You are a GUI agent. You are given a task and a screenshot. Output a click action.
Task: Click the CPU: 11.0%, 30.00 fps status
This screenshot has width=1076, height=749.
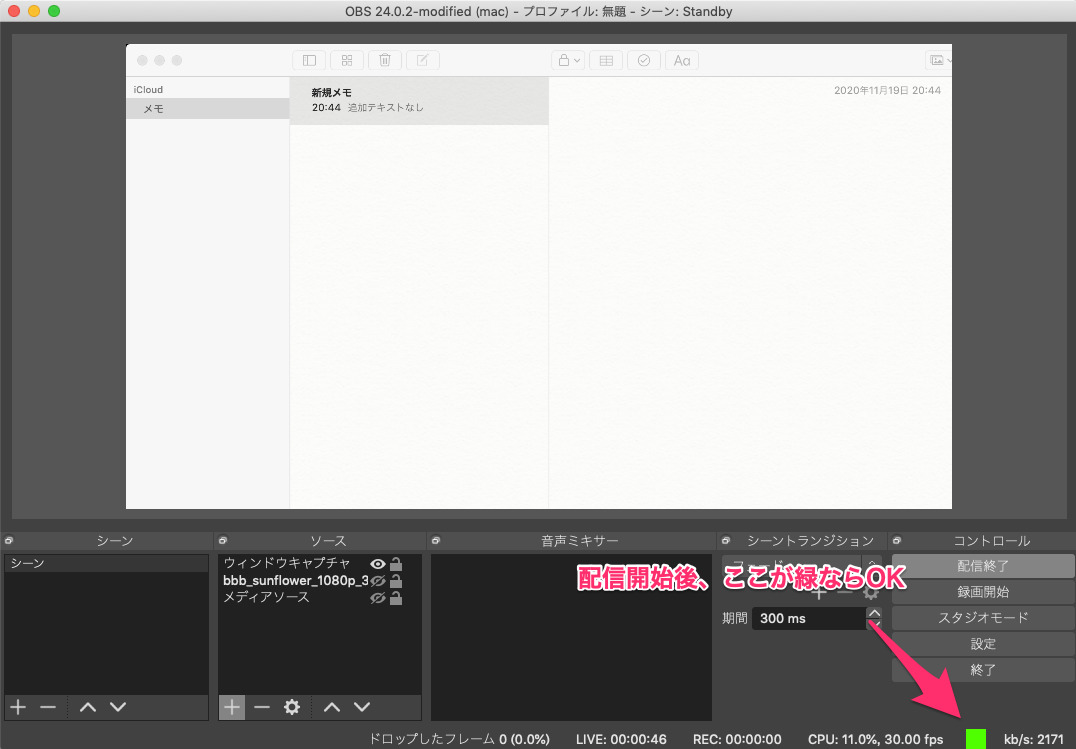[x=876, y=739]
